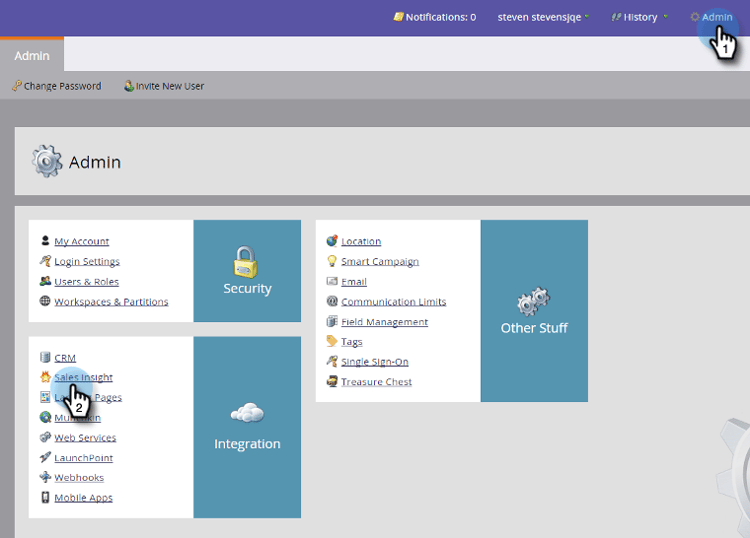
Task: Click the Location globe icon
Action: pos(332,241)
